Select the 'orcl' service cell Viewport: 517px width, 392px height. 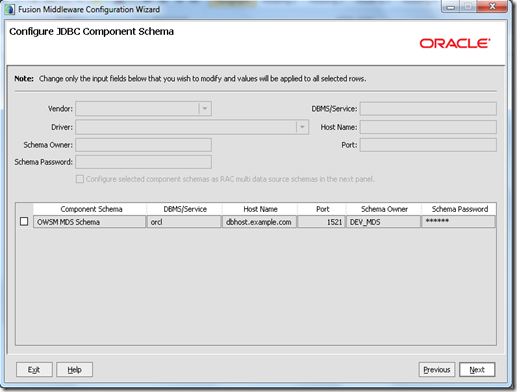(x=184, y=222)
